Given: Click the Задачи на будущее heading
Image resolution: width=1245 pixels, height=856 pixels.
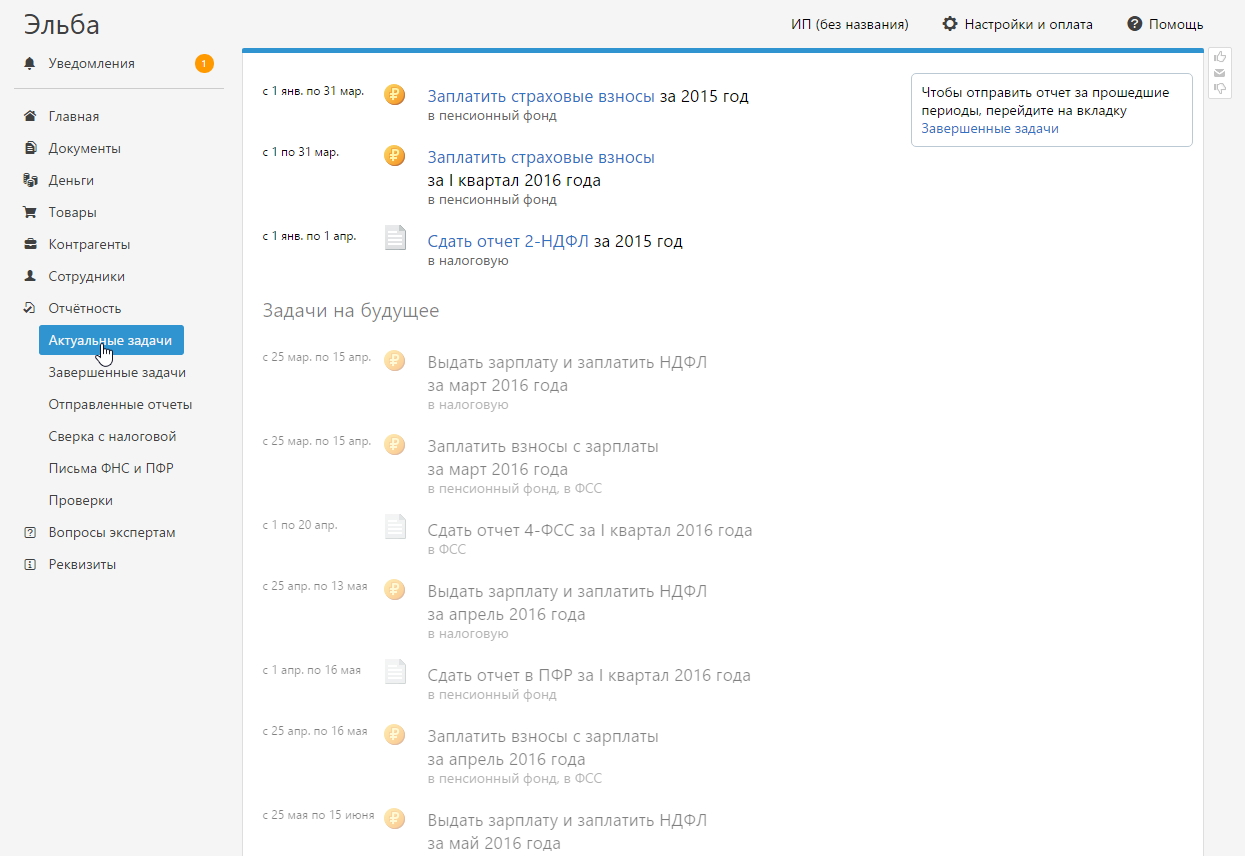Looking at the screenshot, I should (x=351, y=310).
